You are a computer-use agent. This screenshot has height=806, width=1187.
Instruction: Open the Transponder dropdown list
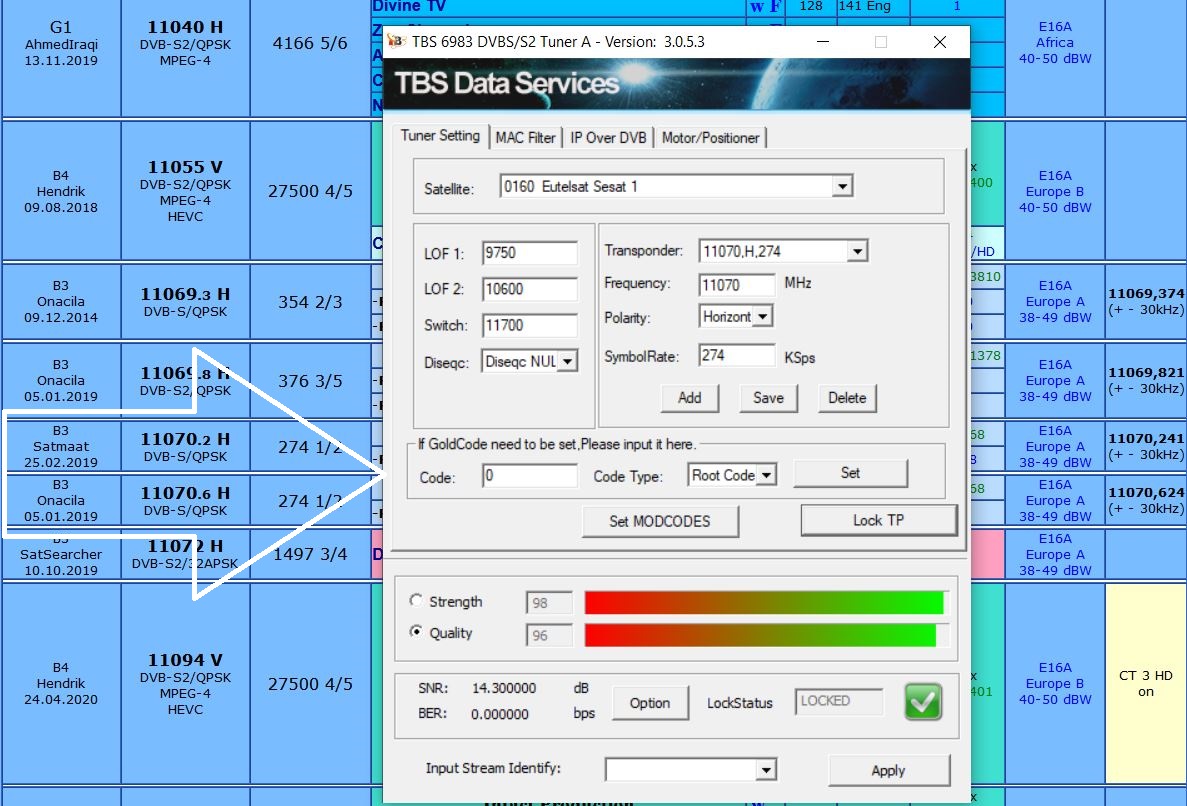click(857, 251)
